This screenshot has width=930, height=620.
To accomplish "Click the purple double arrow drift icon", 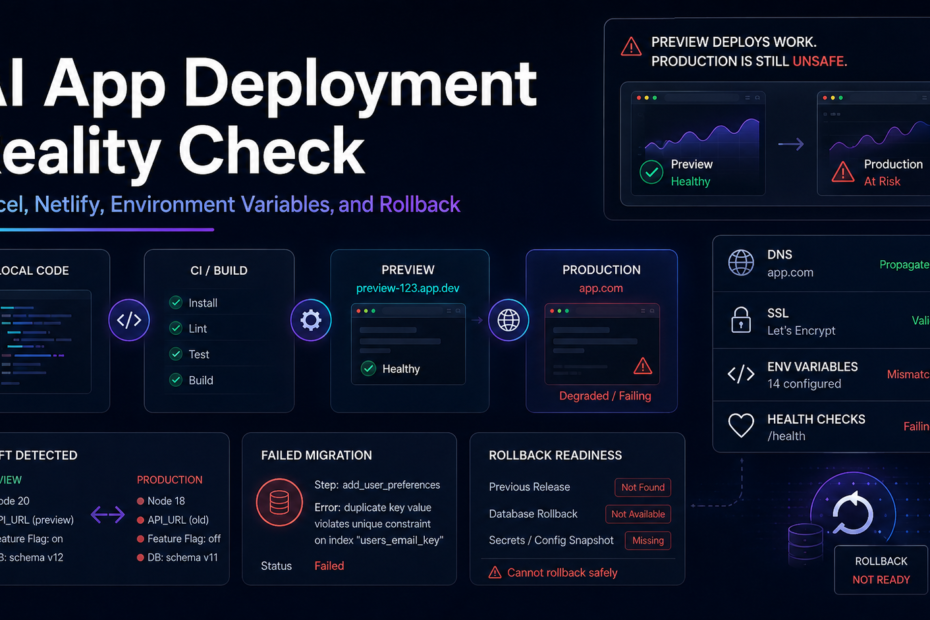I will pos(107,514).
